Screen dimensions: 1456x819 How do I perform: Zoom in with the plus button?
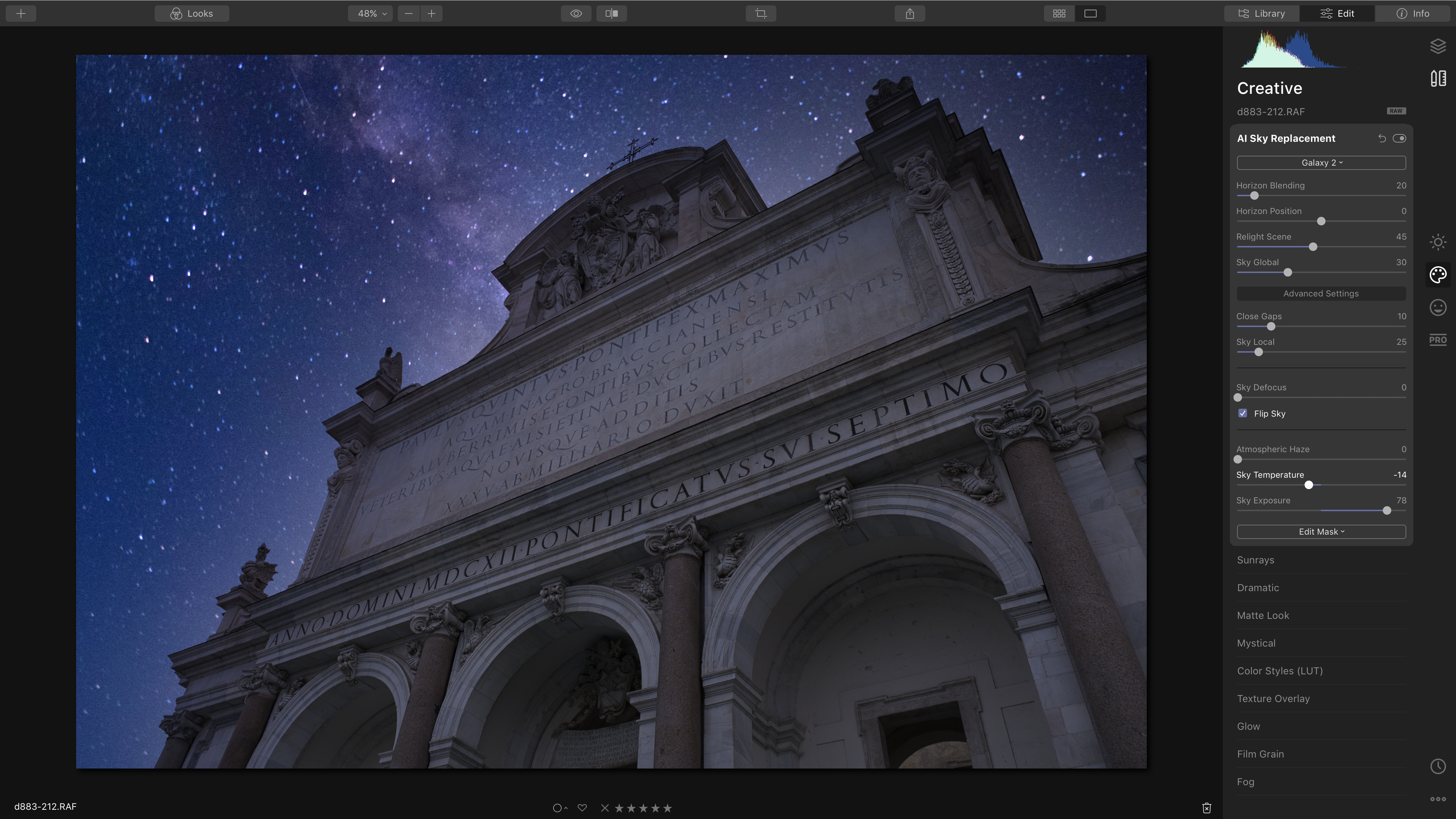[x=431, y=14]
